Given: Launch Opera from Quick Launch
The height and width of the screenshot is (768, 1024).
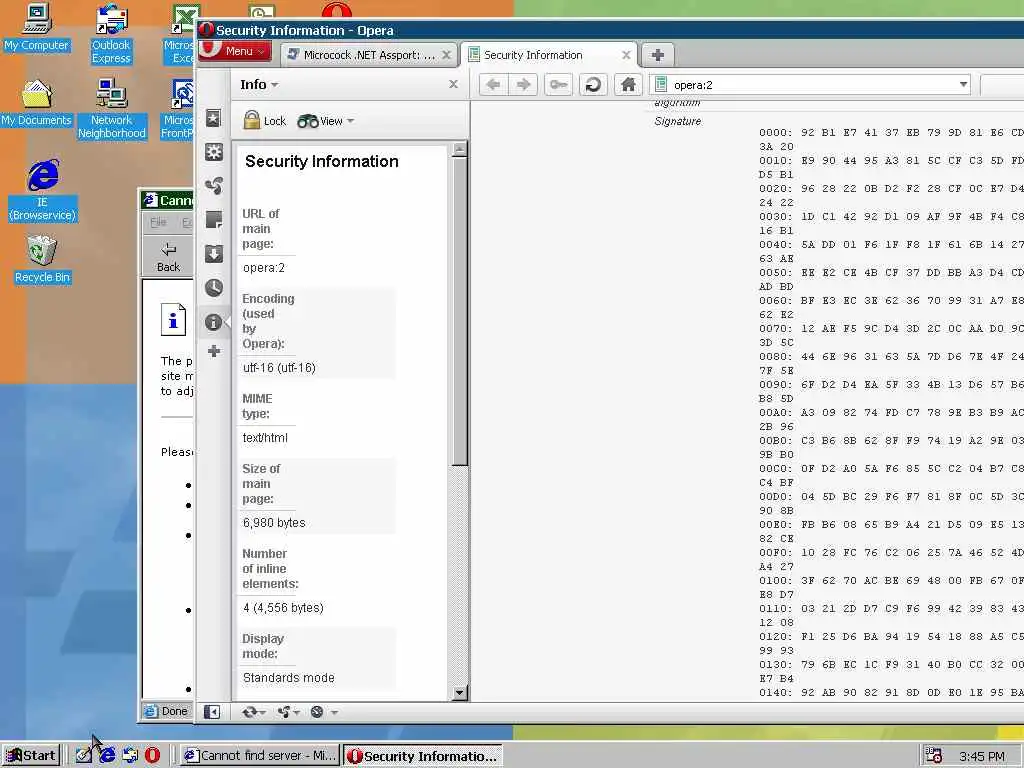Looking at the screenshot, I should [152, 756].
